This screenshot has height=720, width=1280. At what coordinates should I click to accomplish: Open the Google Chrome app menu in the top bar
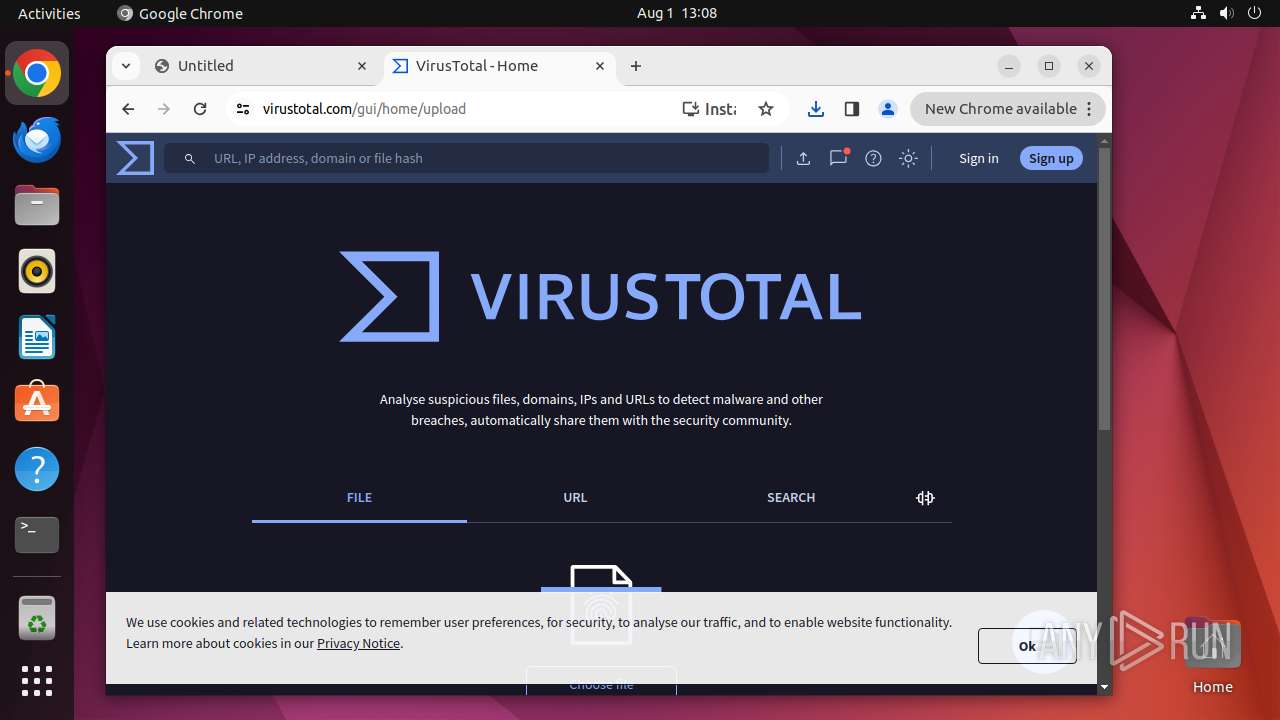coord(180,13)
